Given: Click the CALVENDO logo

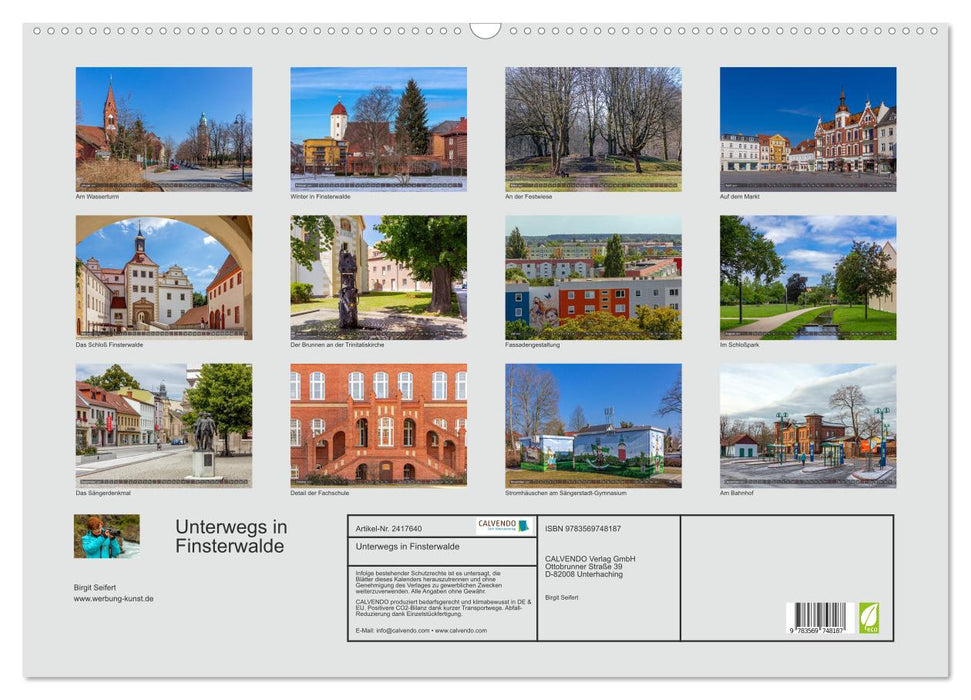Looking at the screenshot, I should click(504, 526).
